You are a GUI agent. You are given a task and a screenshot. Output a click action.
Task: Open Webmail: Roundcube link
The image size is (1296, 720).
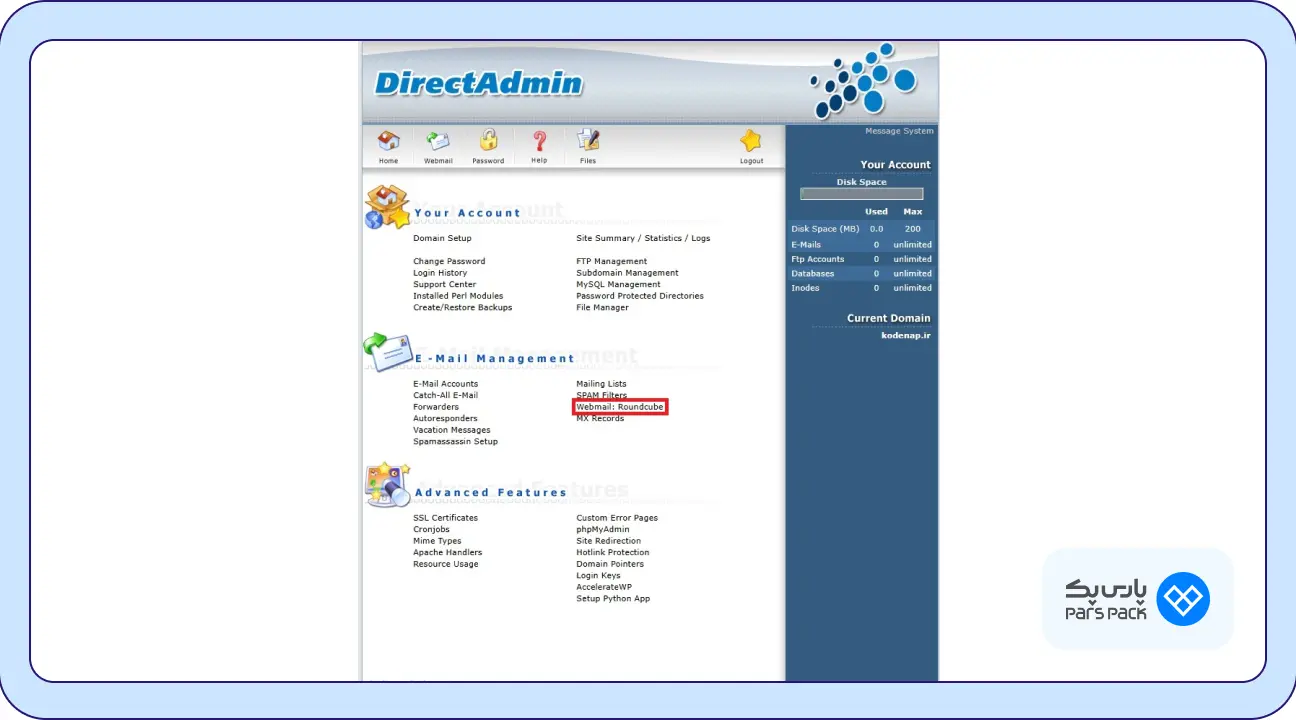(620, 407)
